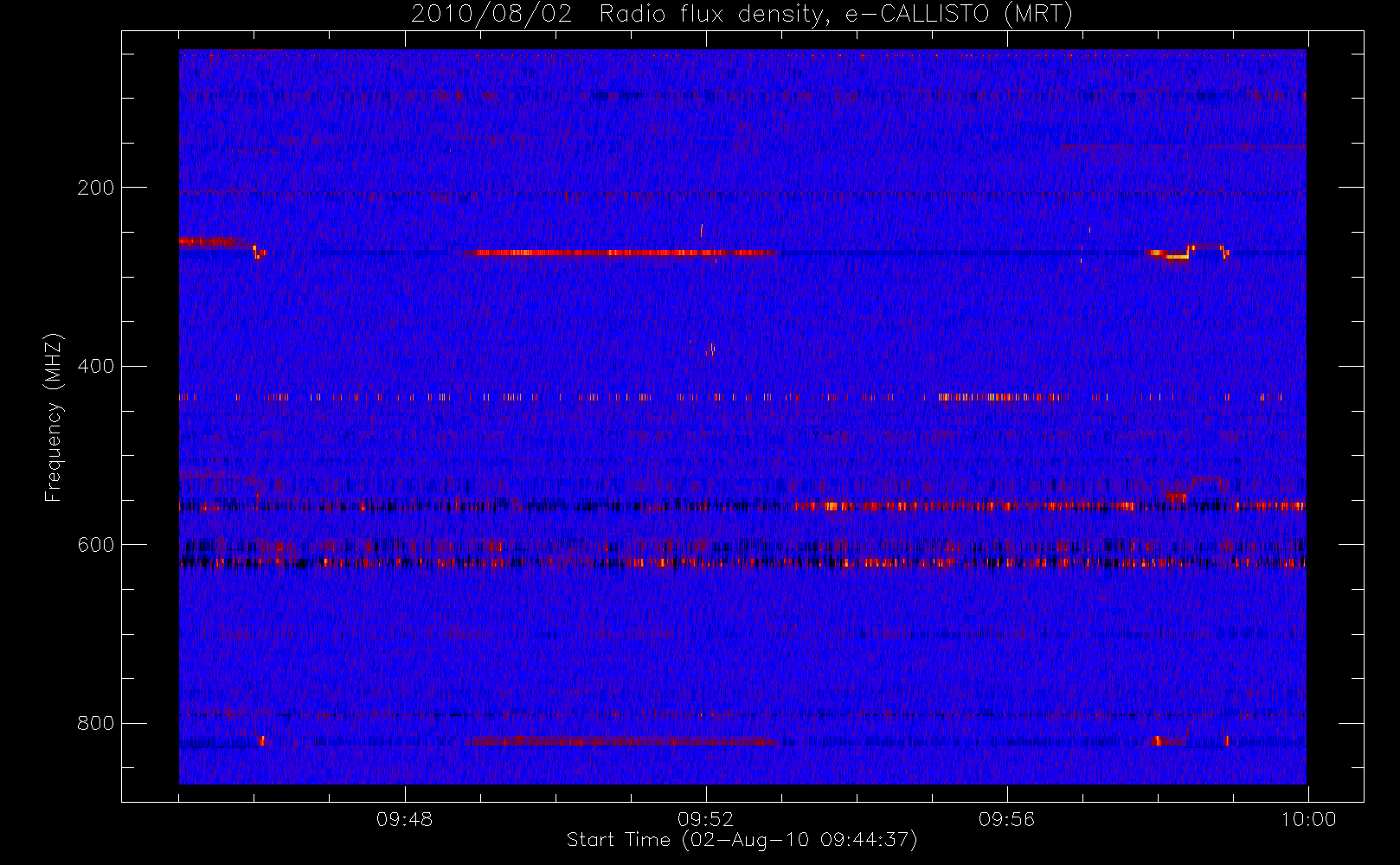Click the 09:56 time axis label
This screenshot has height=865, width=1400.
1006,819
